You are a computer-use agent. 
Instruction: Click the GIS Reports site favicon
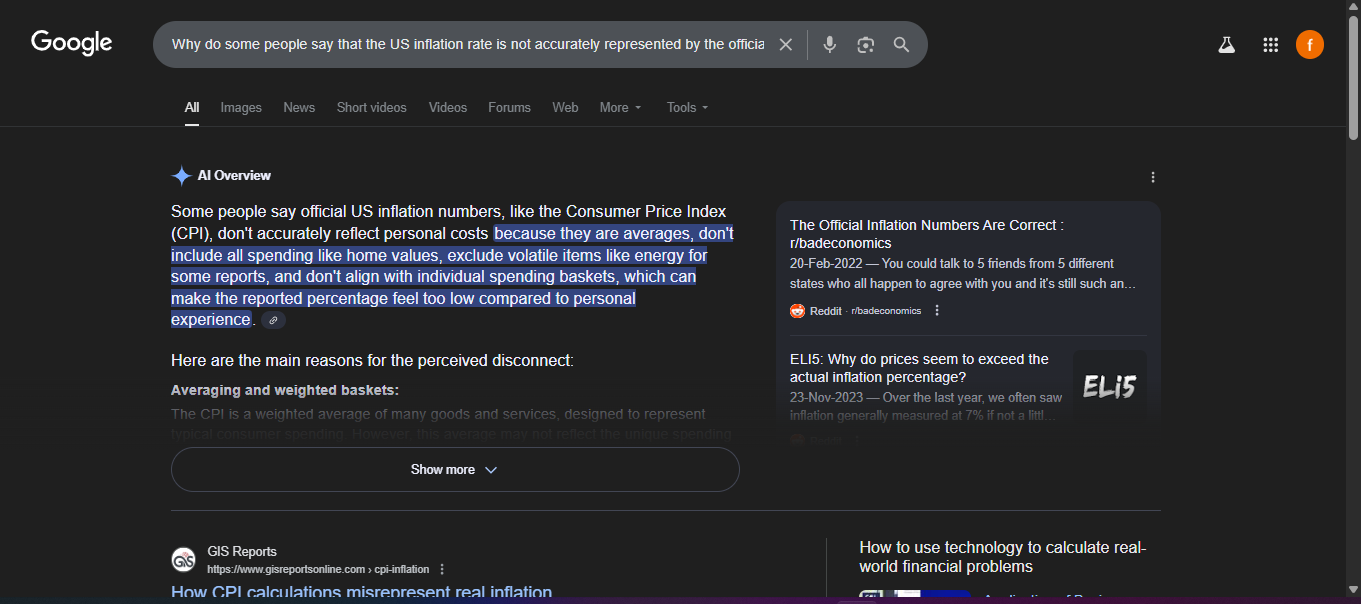183,560
